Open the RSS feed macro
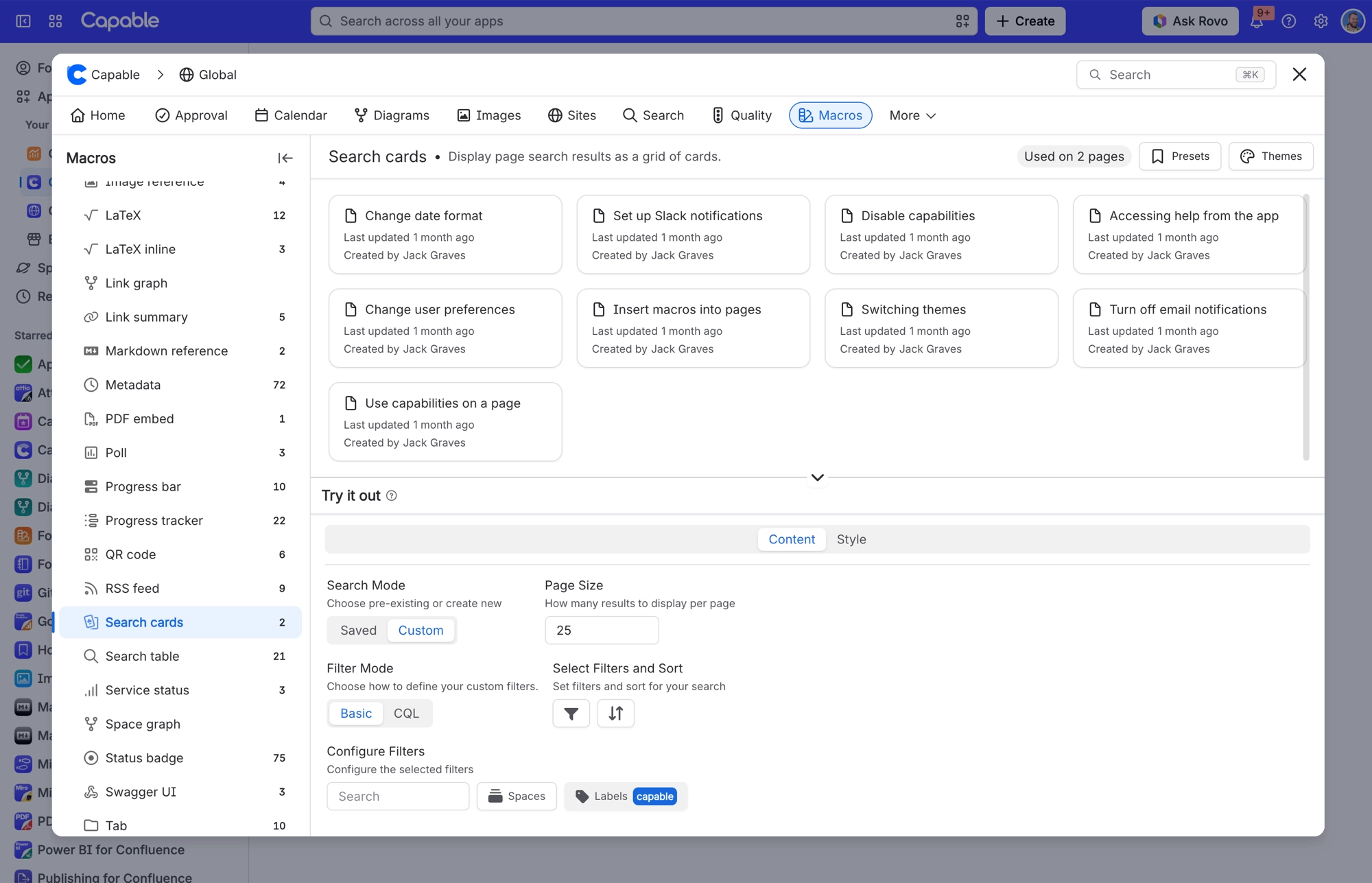 click(x=180, y=588)
